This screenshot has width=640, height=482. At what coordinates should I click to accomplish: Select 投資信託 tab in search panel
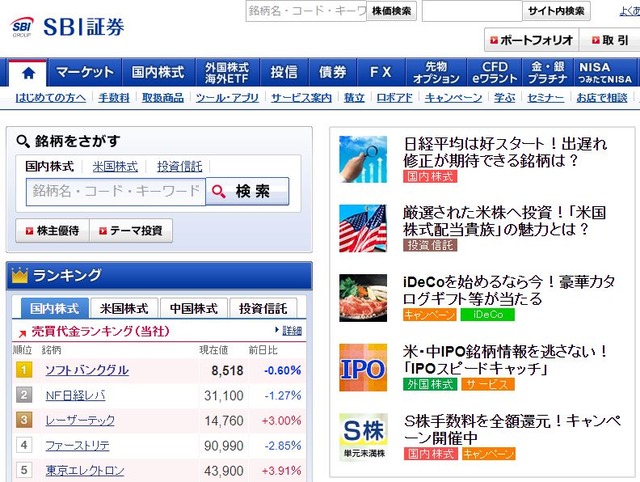tap(180, 167)
